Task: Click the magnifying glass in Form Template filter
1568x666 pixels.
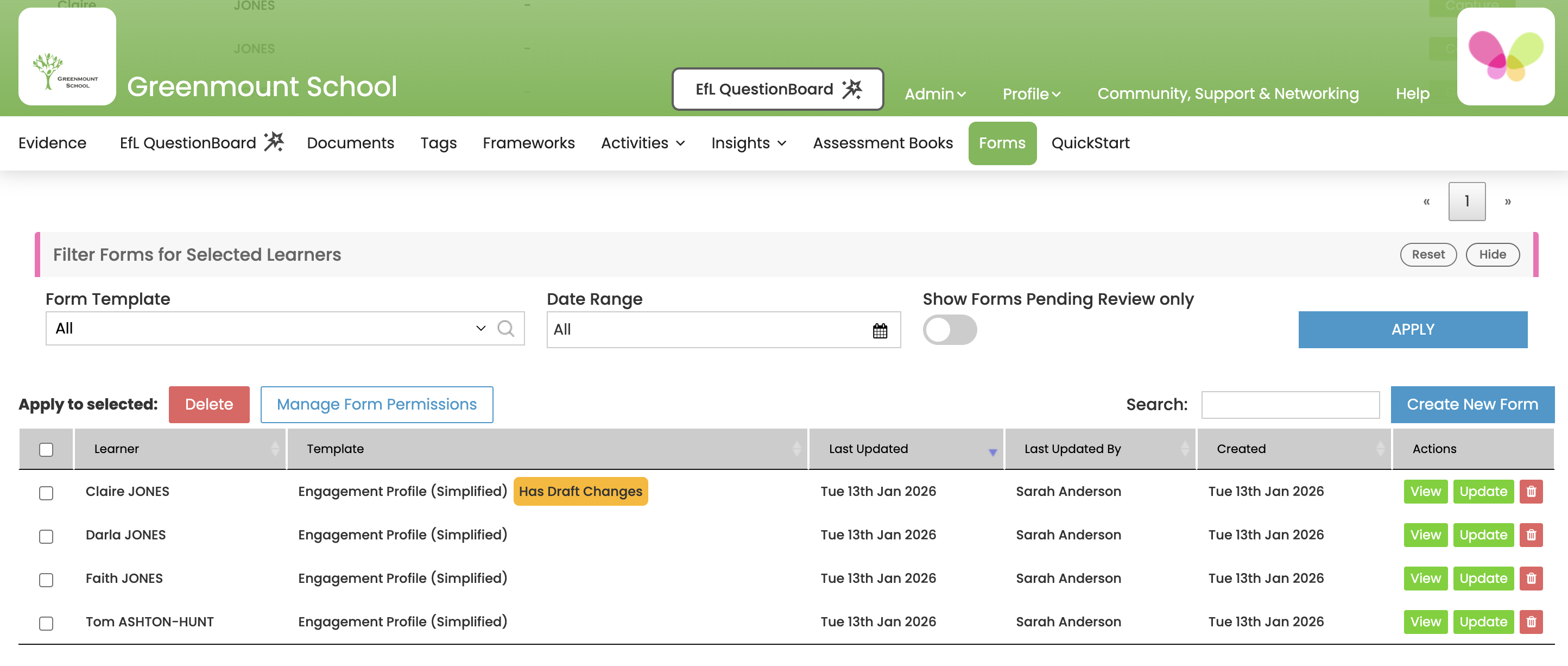Action: 507,329
